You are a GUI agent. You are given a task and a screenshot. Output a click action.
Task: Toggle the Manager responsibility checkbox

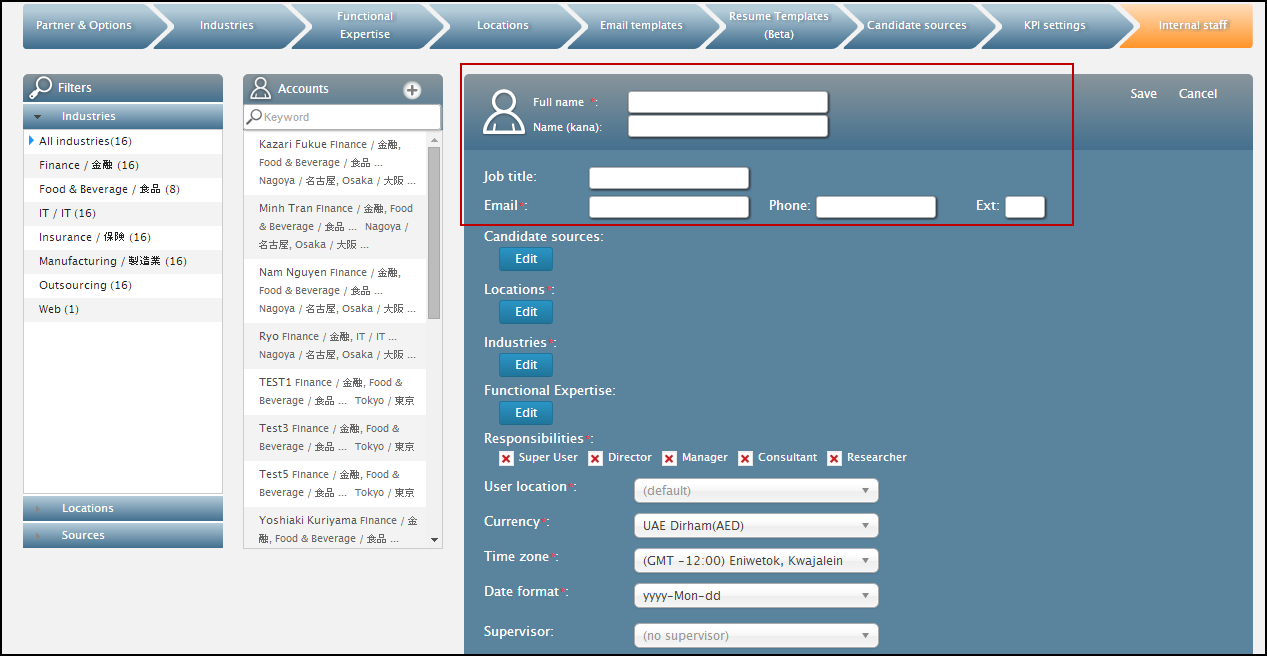coord(669,458)
